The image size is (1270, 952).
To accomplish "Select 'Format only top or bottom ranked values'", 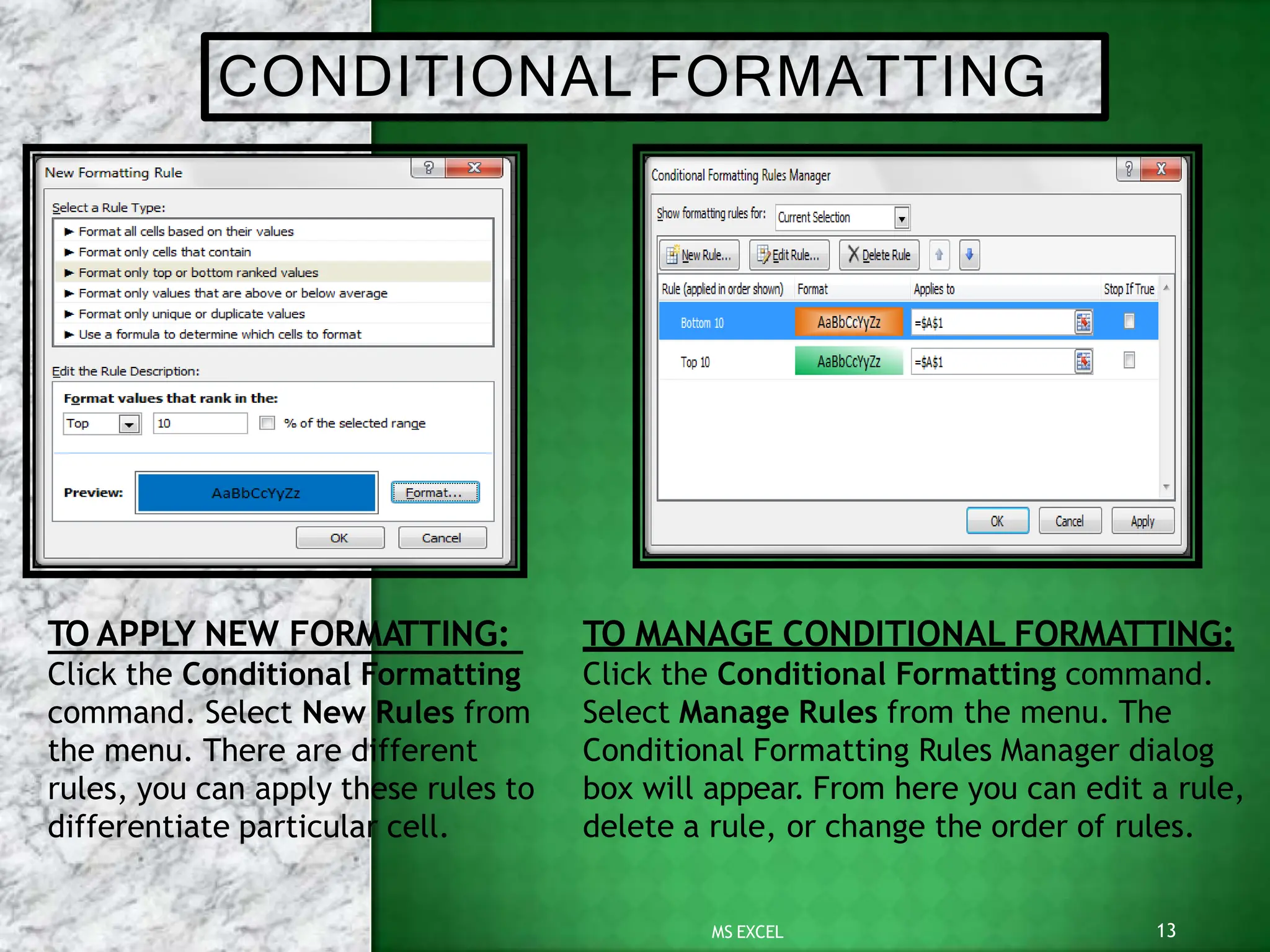I will tap(273, 272).
